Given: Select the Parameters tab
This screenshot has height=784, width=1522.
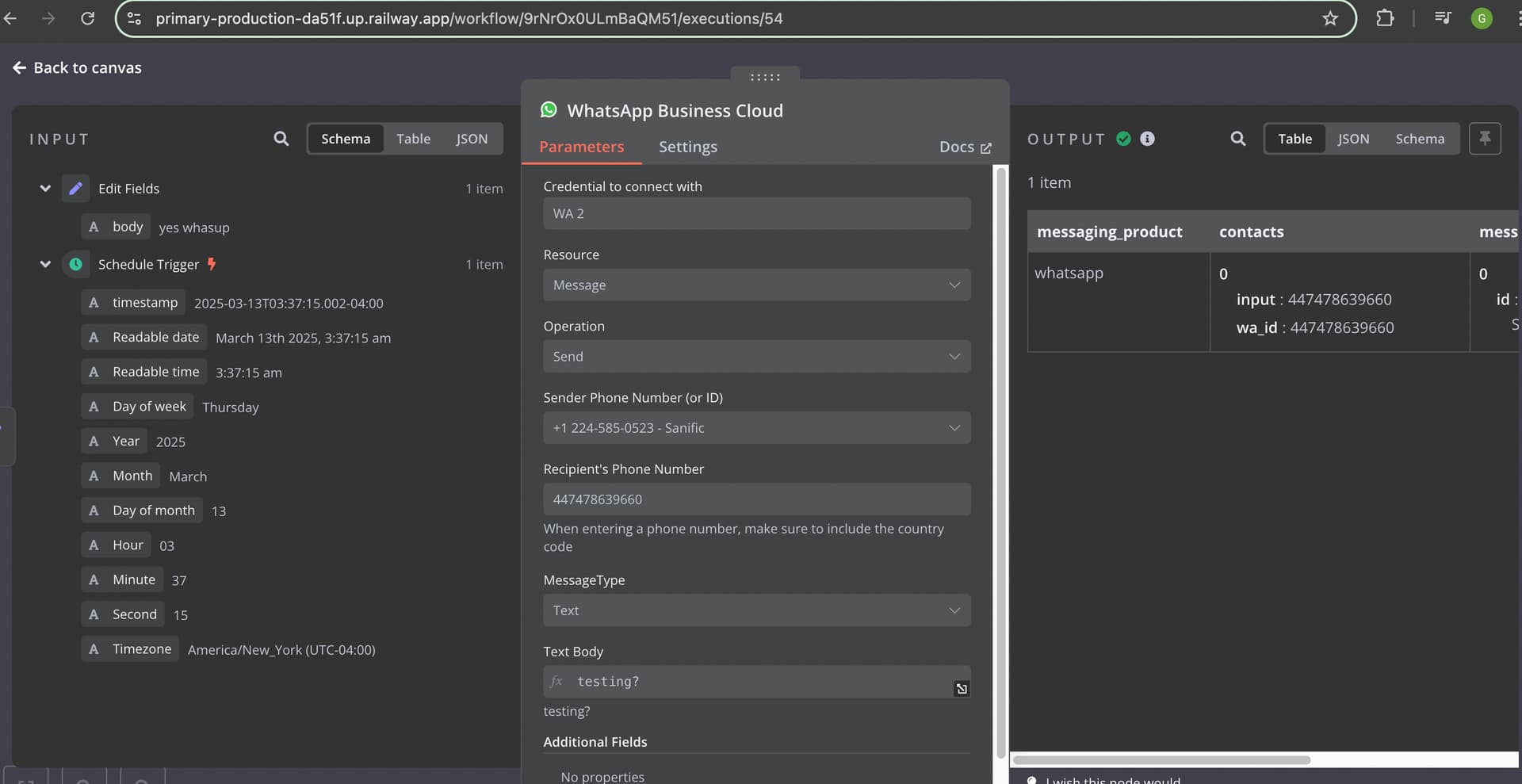Looking at the screenshot, I should (581, 147).
